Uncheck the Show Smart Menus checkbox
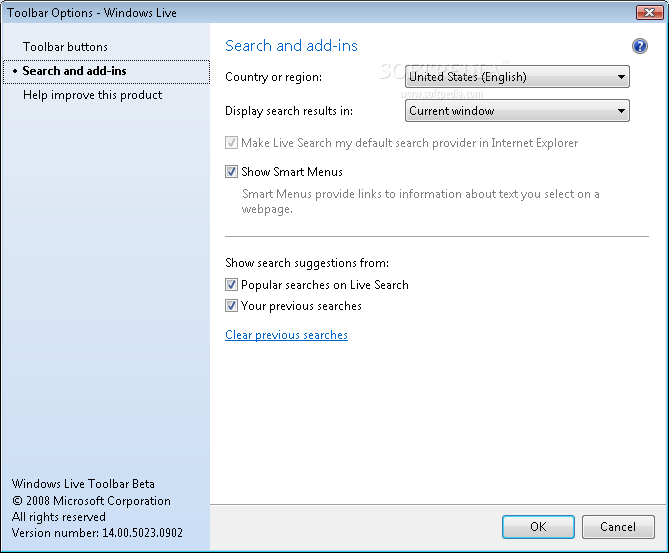669x553 pixels. pyautogui.click(x=231, y=172)
